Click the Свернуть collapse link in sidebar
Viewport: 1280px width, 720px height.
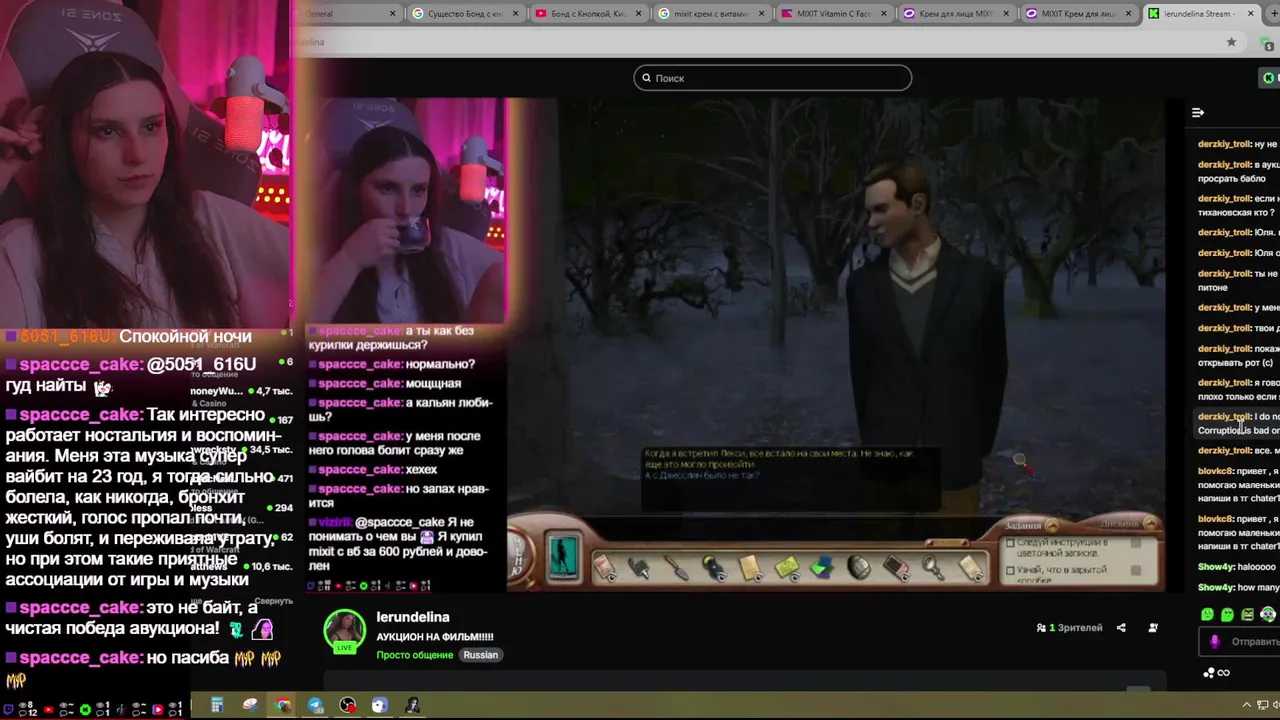point(273,601)
